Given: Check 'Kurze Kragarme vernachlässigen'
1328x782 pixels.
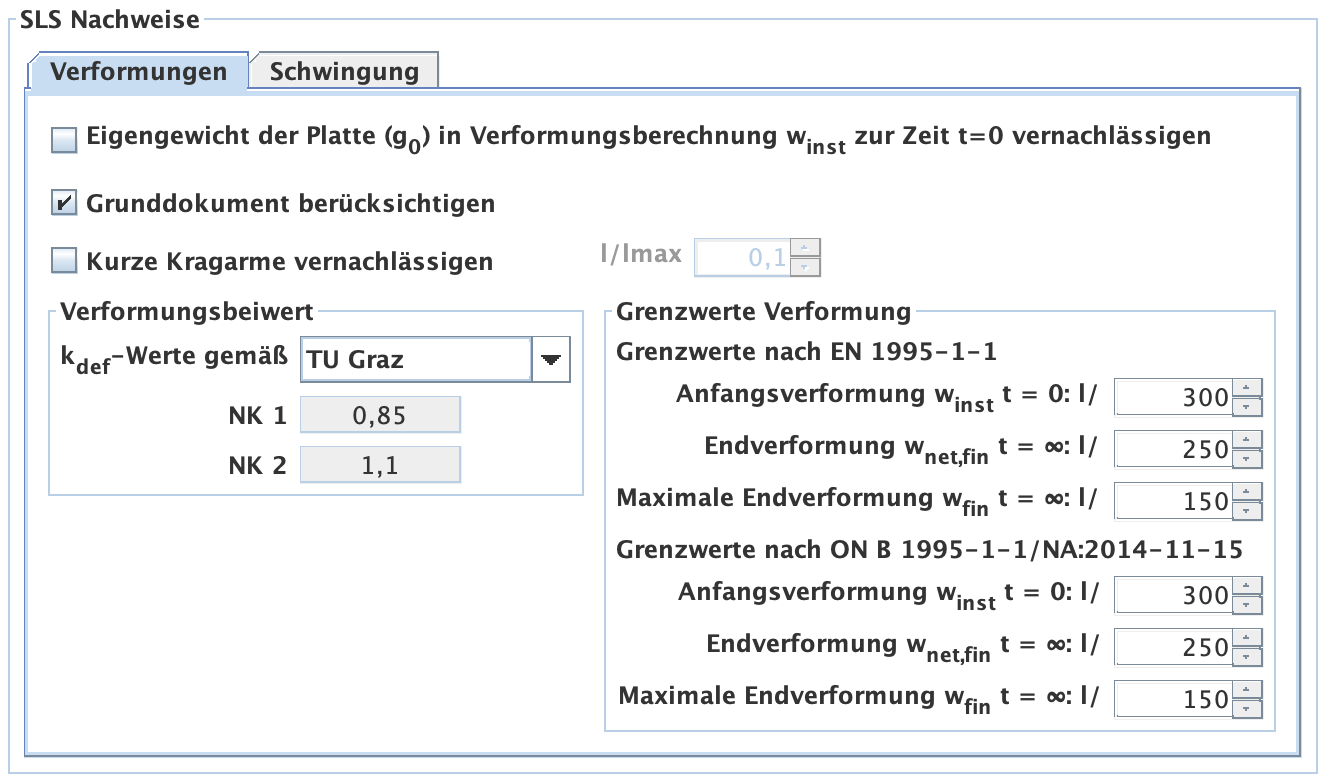Looking at the screenshot, I should (x=63, y=261).
